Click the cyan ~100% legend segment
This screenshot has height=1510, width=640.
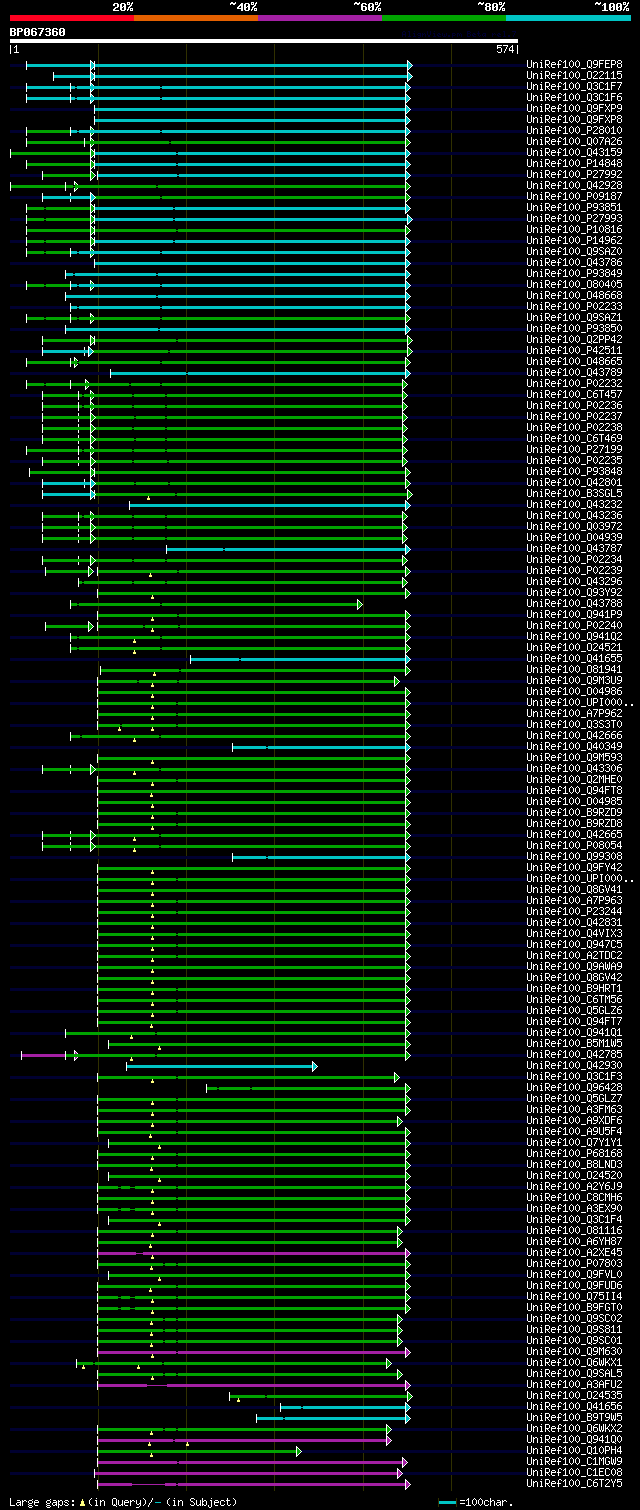click(568, 18)
